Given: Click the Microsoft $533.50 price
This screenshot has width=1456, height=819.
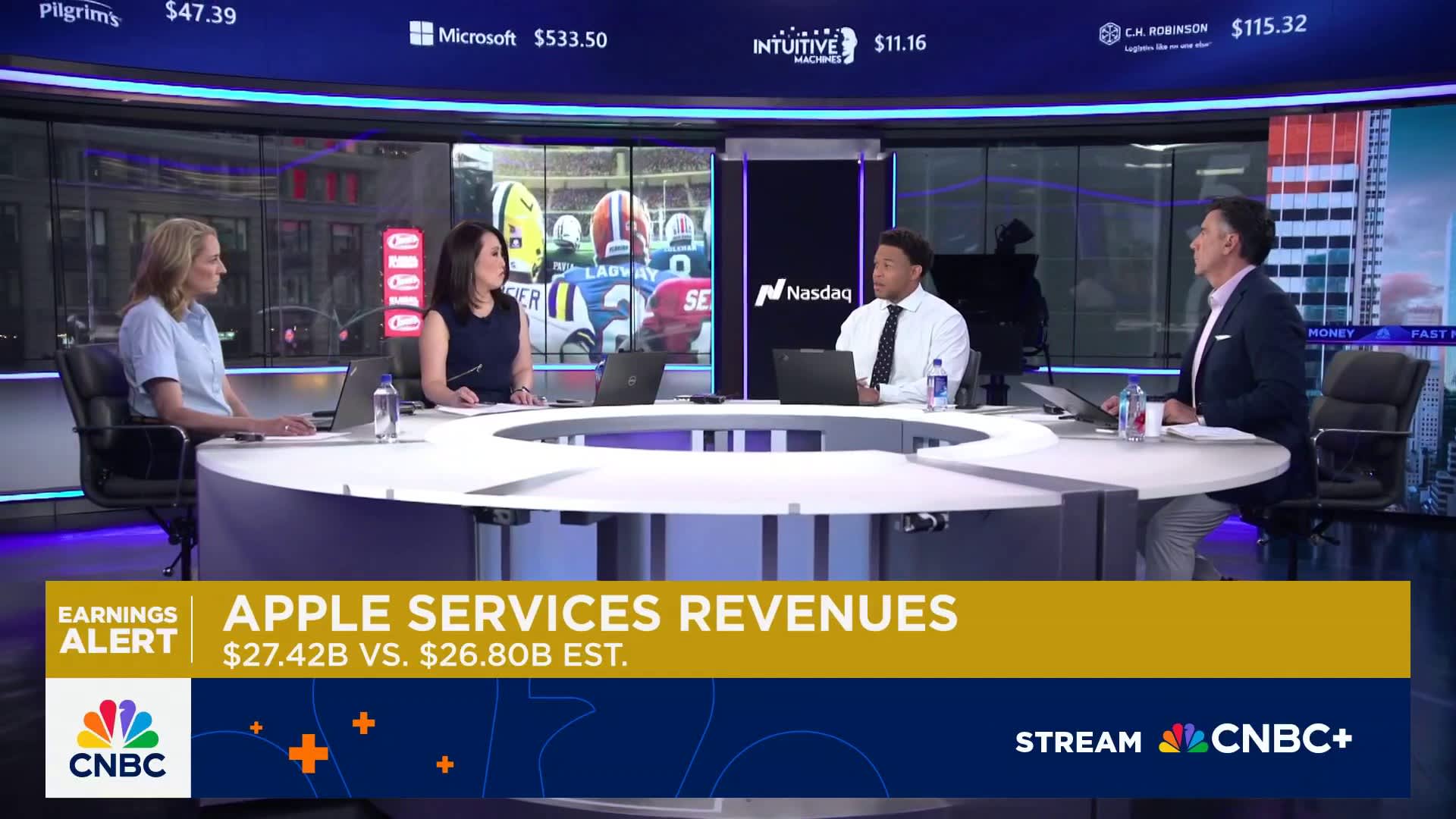Looking at the screenshot, I should [570, 39].
